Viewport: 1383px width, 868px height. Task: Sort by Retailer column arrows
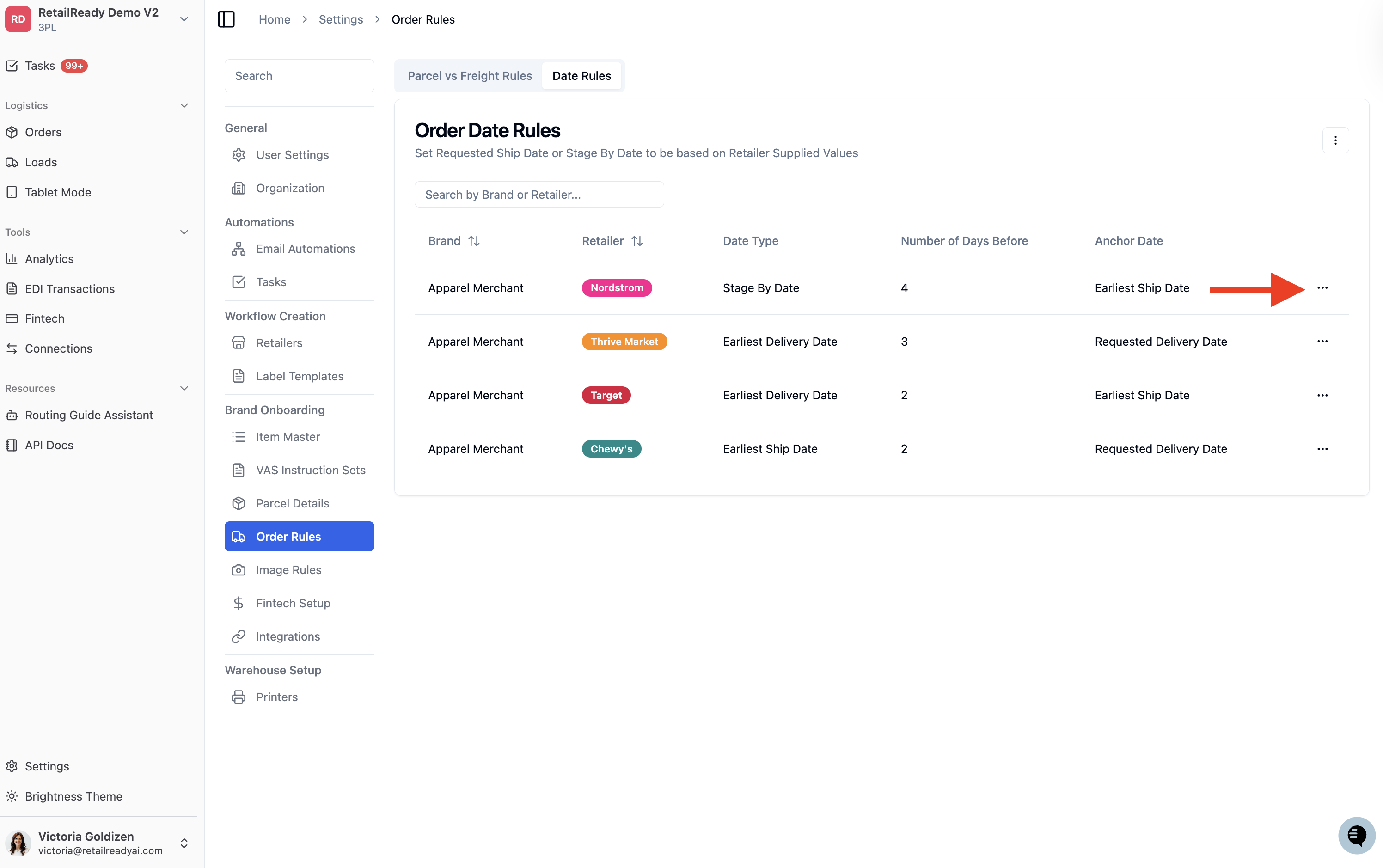click(636, 241)
